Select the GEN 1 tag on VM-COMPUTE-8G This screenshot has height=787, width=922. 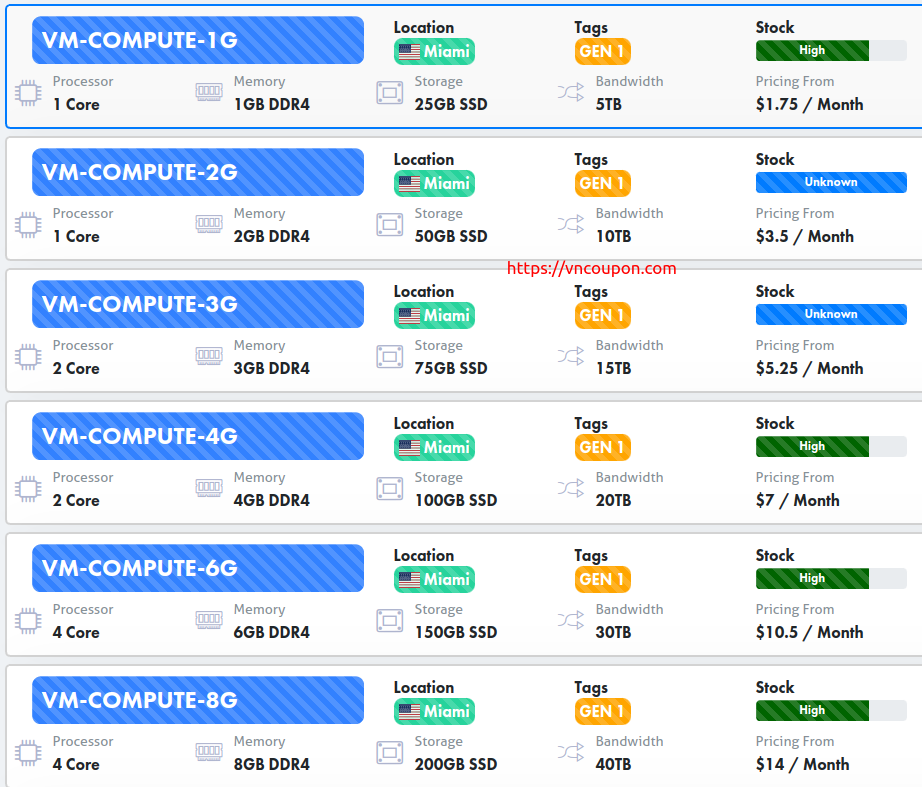tap(603, 711)
